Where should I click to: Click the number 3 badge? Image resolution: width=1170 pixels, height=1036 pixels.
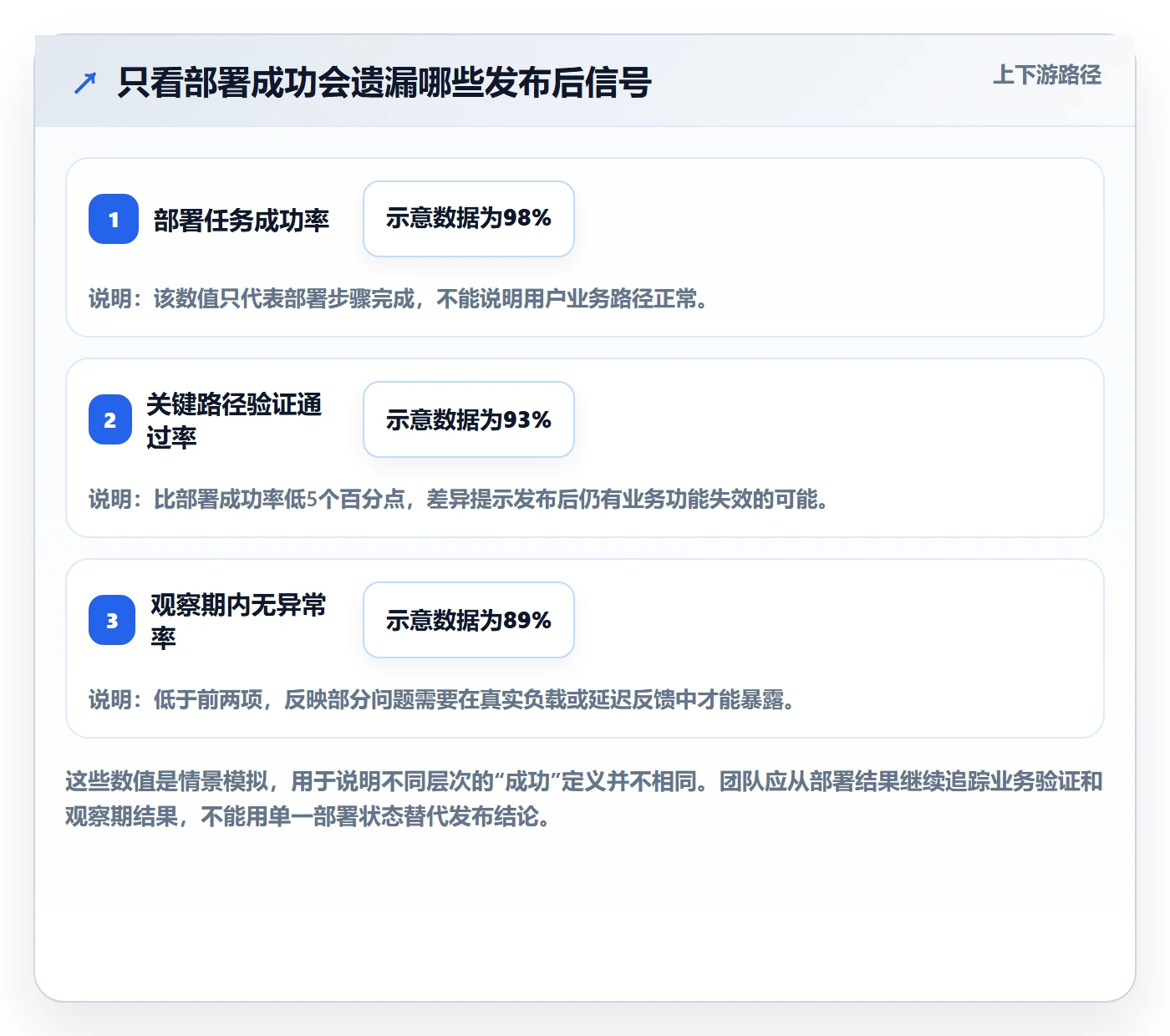[112, 620]
